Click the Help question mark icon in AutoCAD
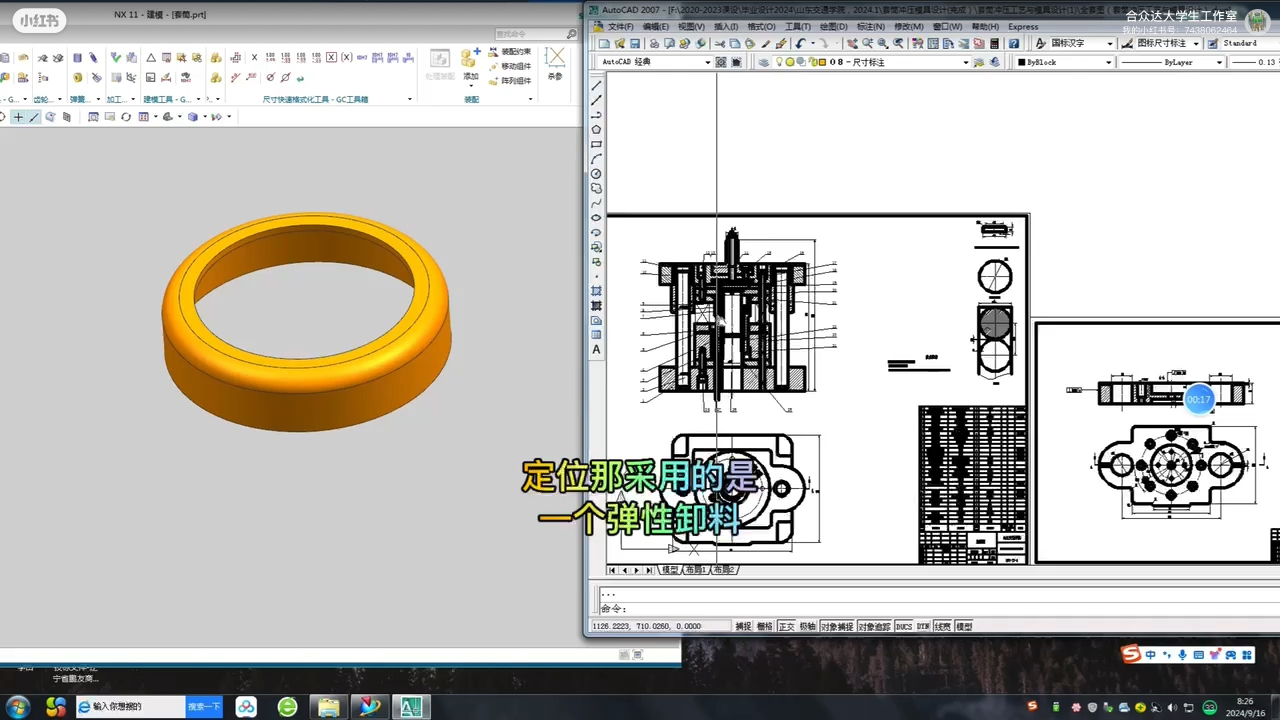This screenshot has height=720, width=1280. [x=1014, y=44]
